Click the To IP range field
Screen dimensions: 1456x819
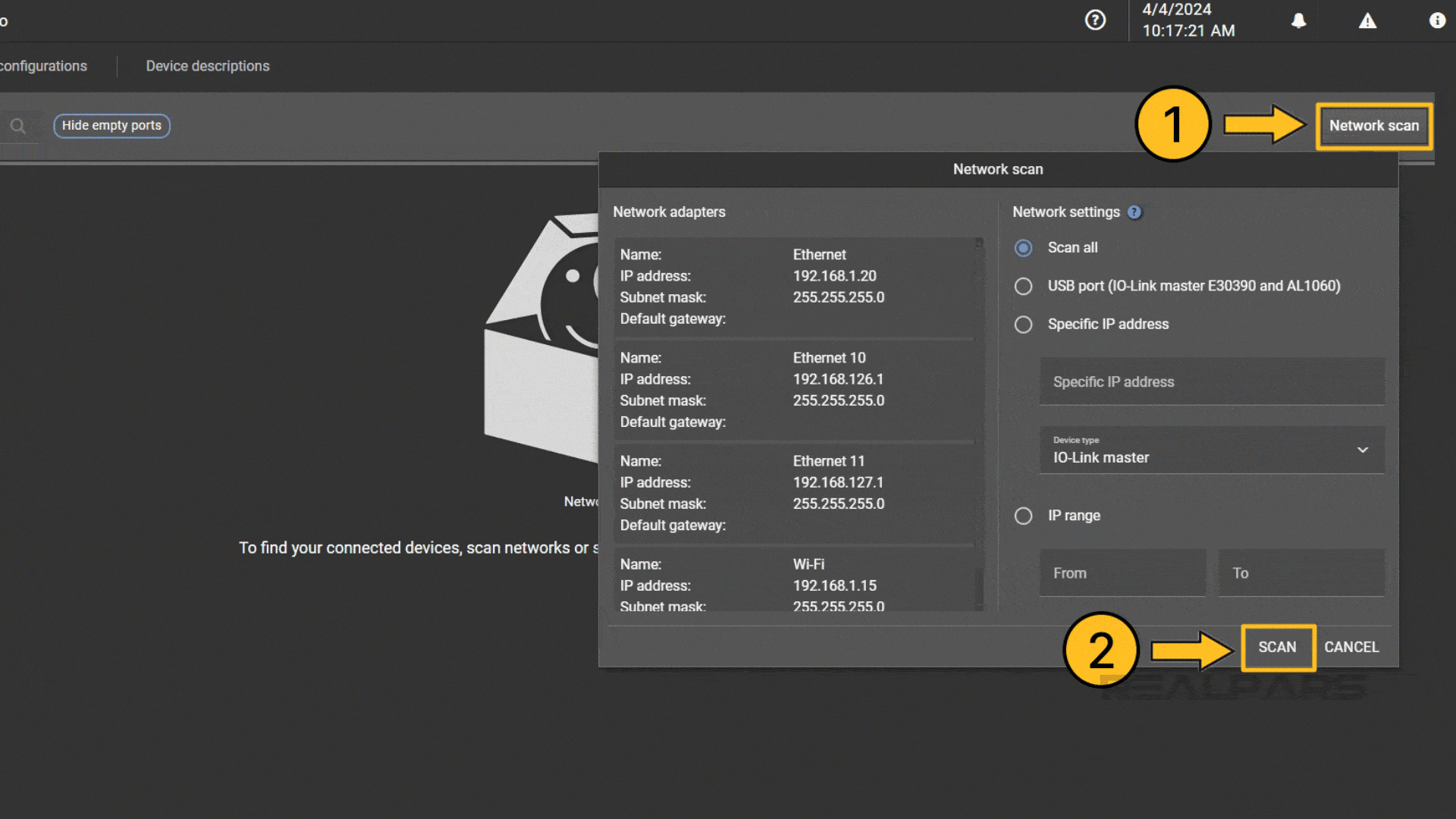[x=1301, y=573]
